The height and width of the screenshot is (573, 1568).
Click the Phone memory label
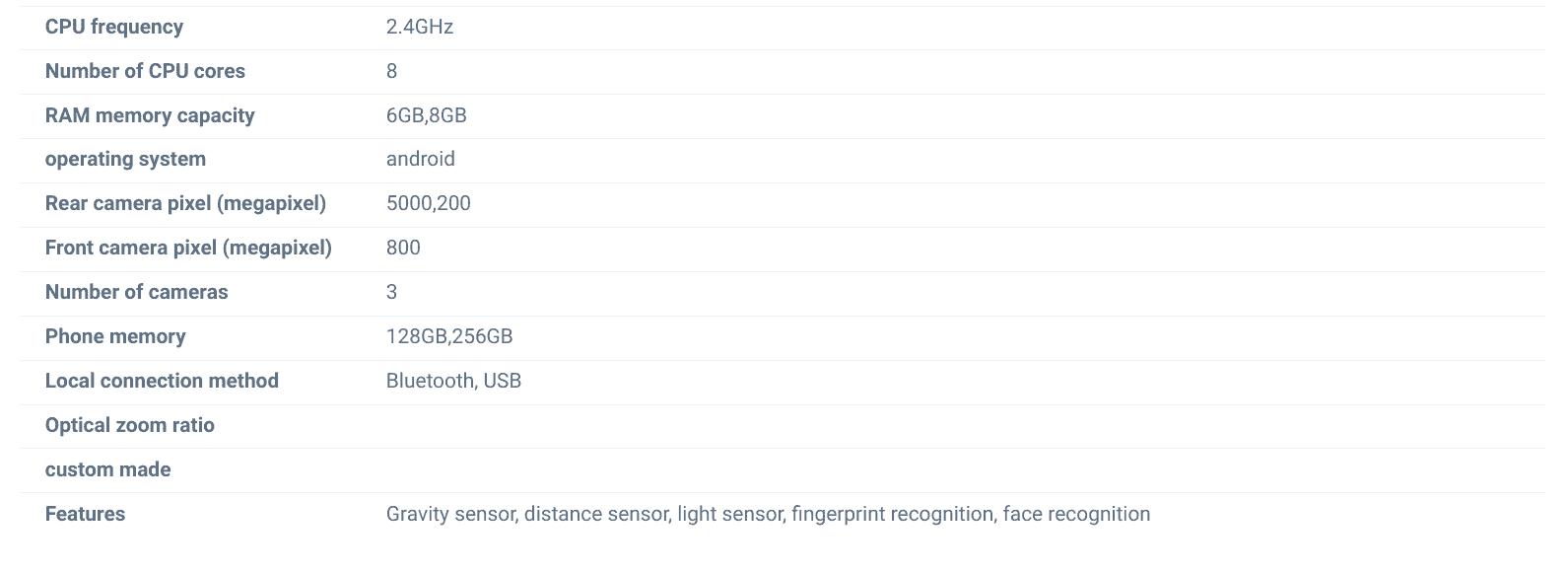[x=115, y=336]
